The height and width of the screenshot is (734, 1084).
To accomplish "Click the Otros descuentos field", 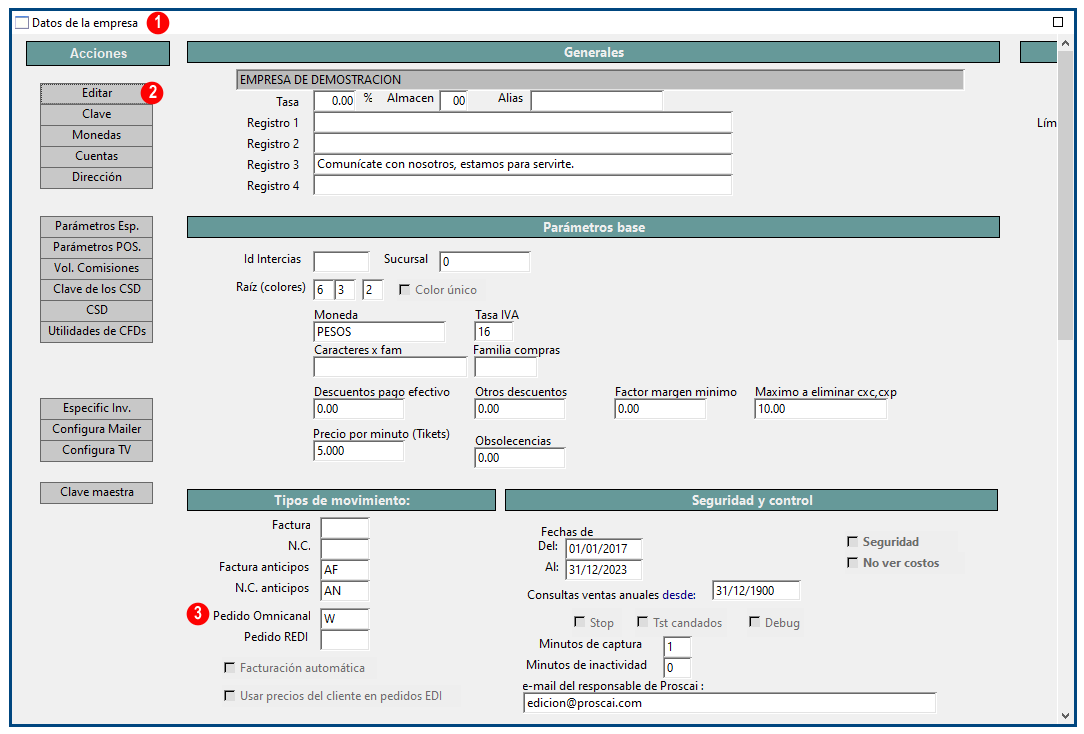I will pyautogui.click(x=520, y=409).
